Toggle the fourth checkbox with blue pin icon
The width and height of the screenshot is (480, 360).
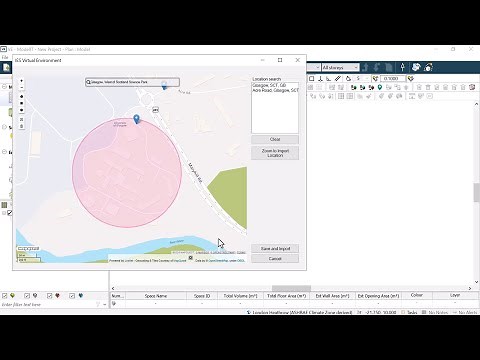[72, 296]
